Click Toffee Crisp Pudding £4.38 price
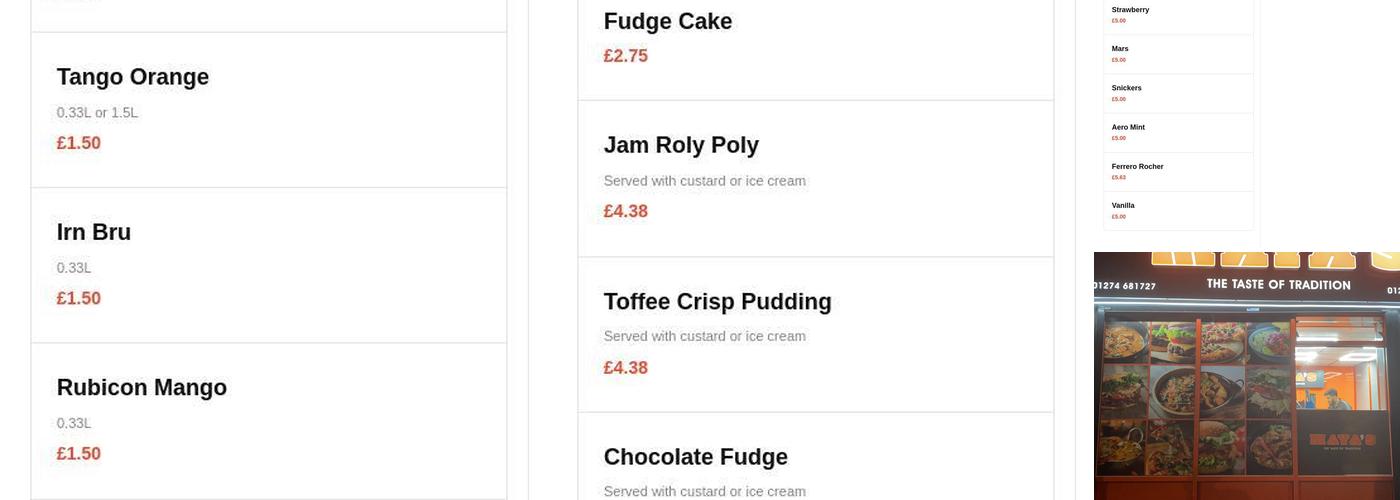Image resolution: width=1400 pixels, height=500 pixels. coord(626,368)
